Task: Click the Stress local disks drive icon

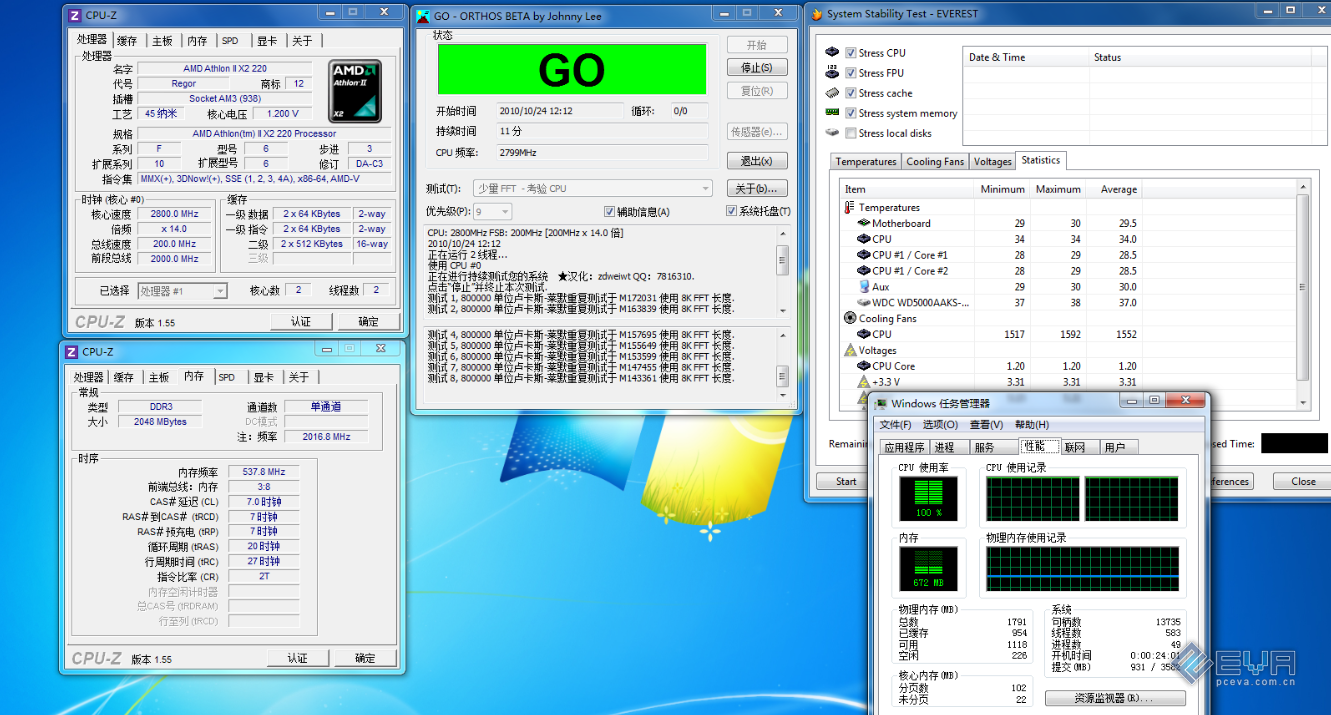Action: click(832, 132)
